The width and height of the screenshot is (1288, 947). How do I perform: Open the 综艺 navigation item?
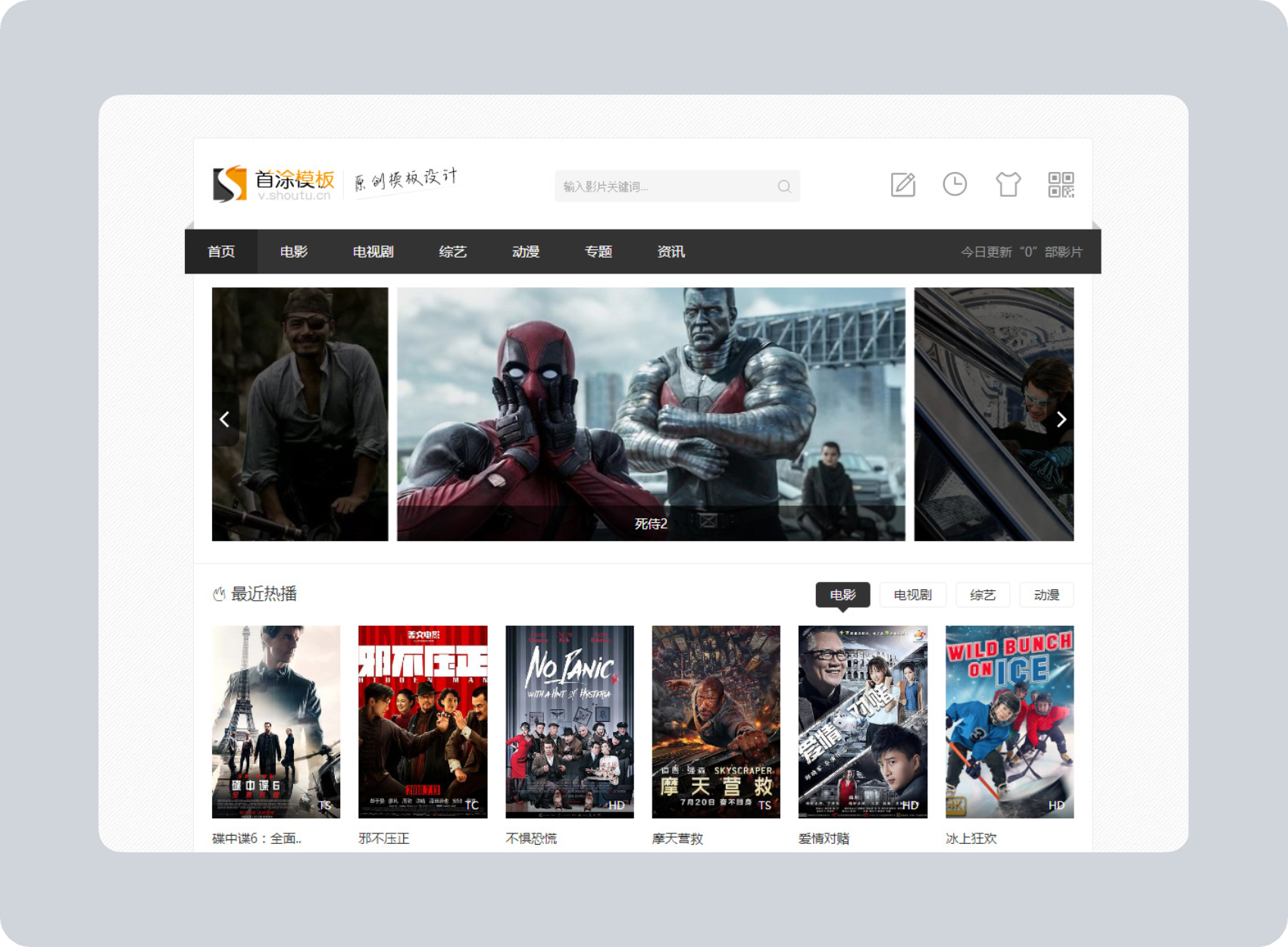tap(453, 252)
